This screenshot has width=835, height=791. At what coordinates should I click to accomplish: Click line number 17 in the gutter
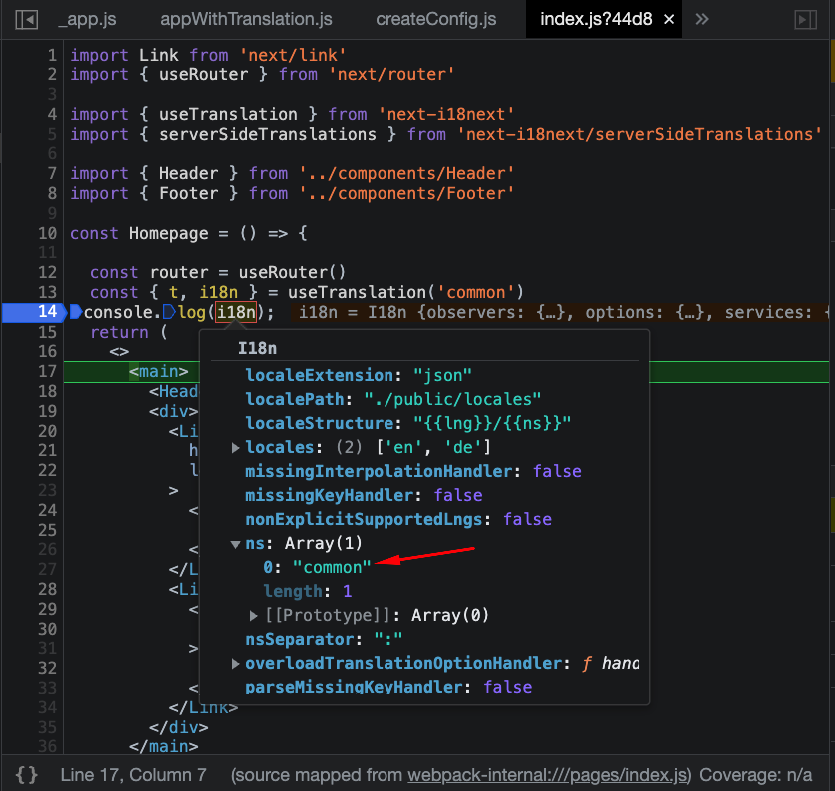(x=47, y=371)
